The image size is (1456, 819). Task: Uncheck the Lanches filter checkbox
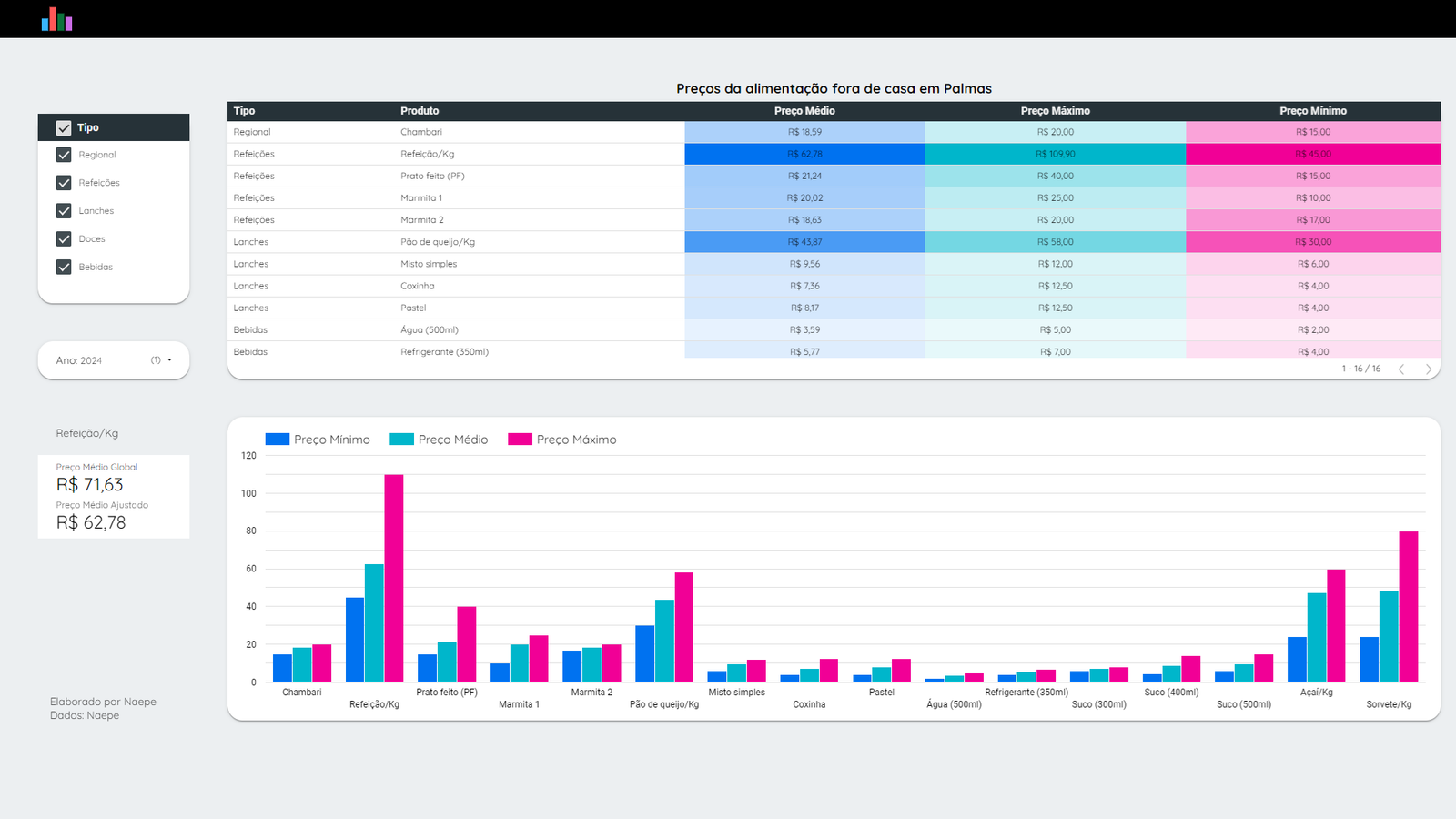pos(64,211)
